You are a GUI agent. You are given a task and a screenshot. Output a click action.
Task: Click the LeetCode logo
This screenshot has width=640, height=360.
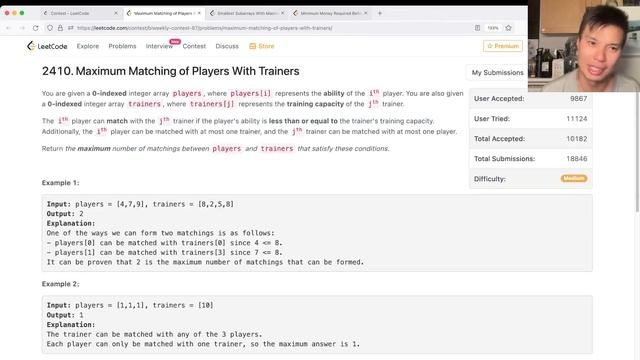pos(47,46)
